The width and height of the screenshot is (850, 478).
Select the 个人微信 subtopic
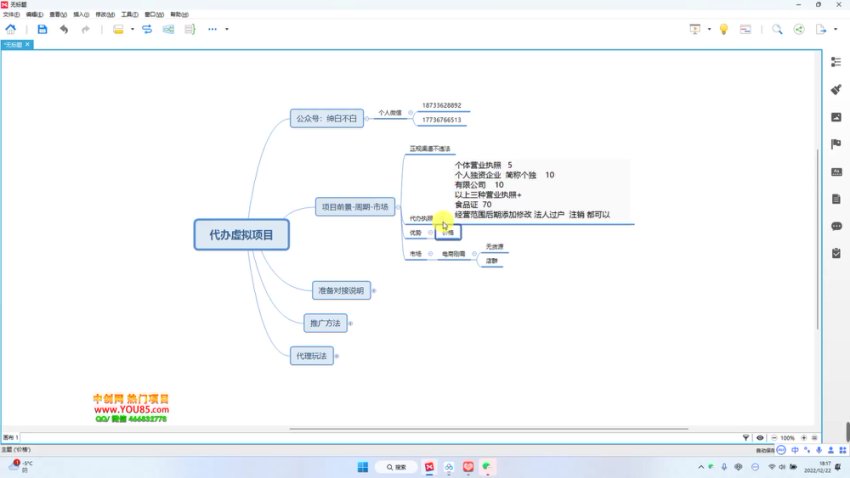pyautogui.click(x=390, y=113)
